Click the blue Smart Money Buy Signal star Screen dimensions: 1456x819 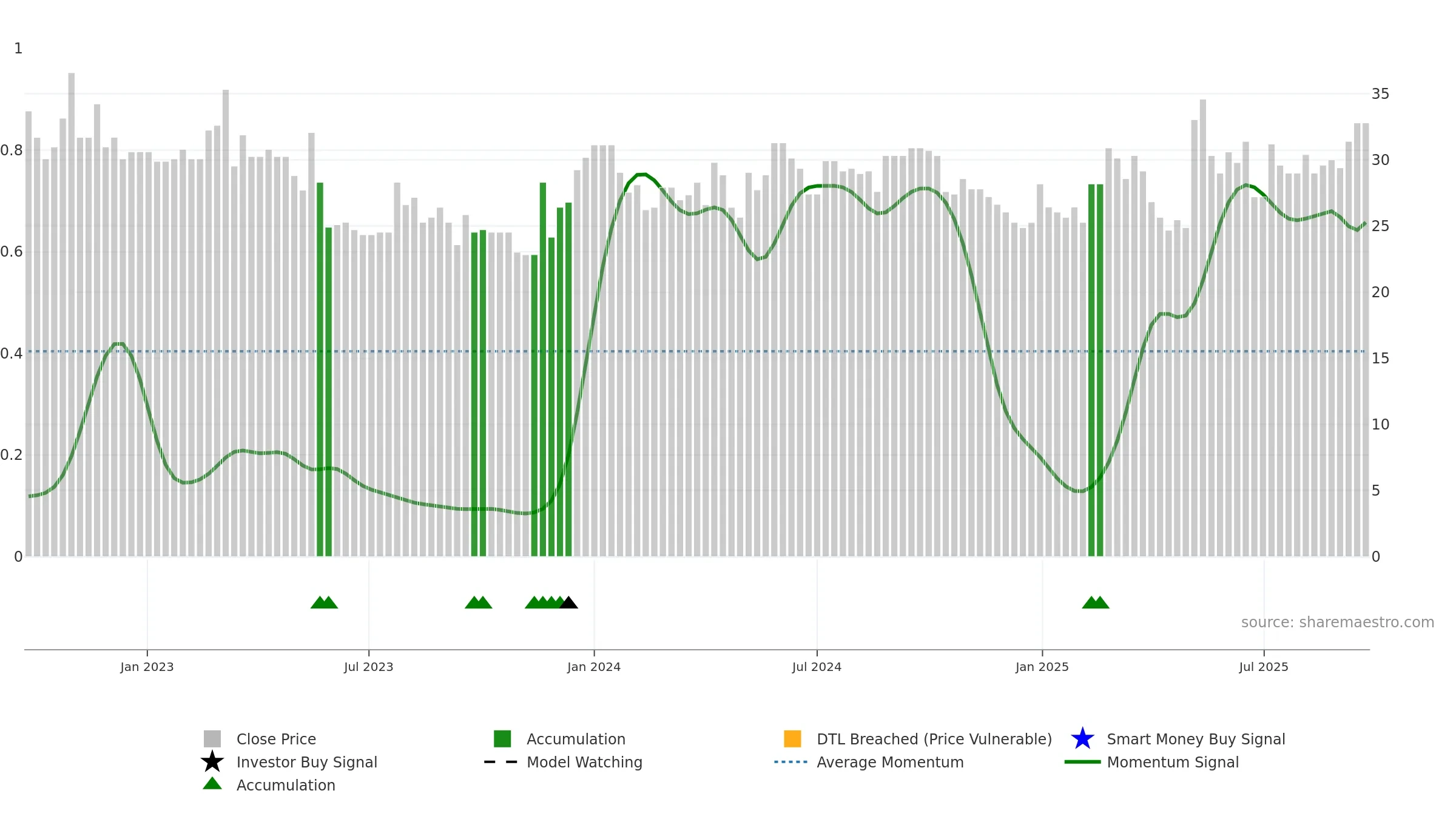coord(1082,739)
